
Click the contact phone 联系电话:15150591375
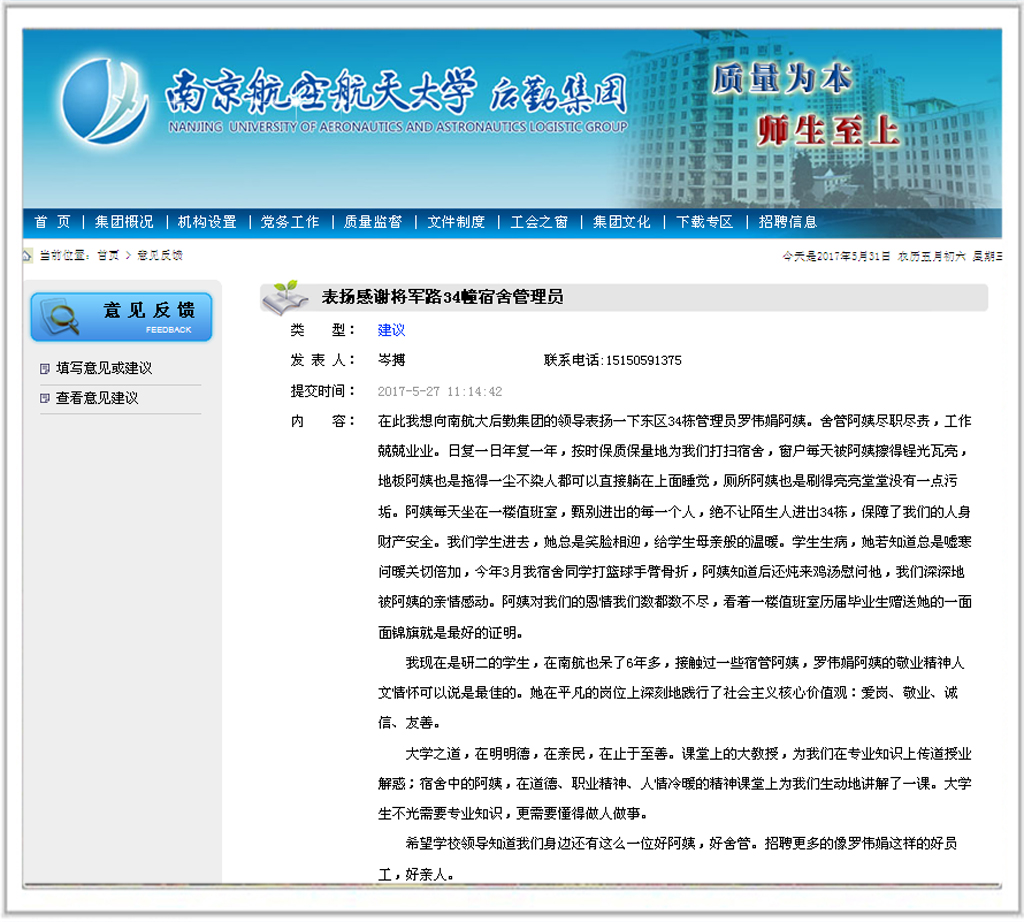coord(613,360)
